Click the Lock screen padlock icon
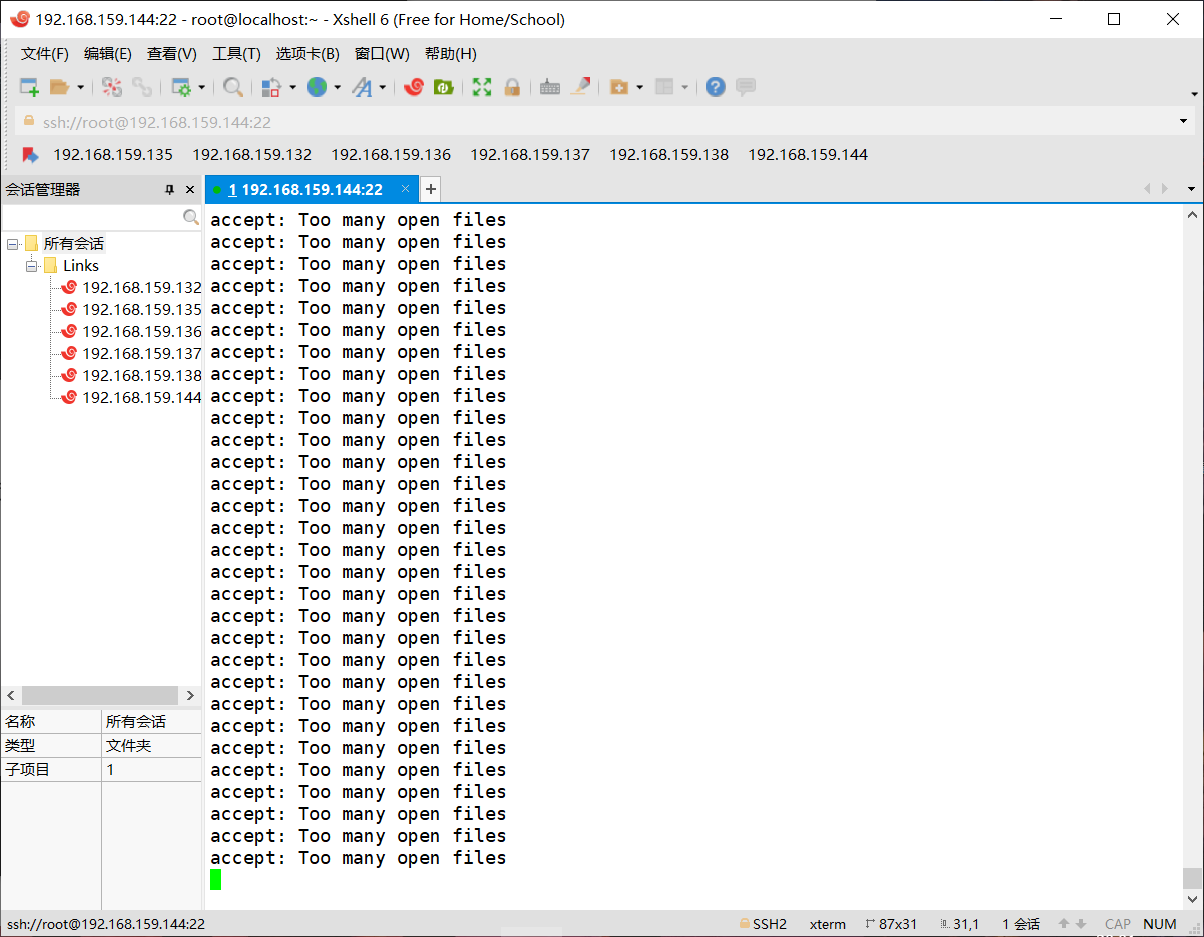 point(512,87)
